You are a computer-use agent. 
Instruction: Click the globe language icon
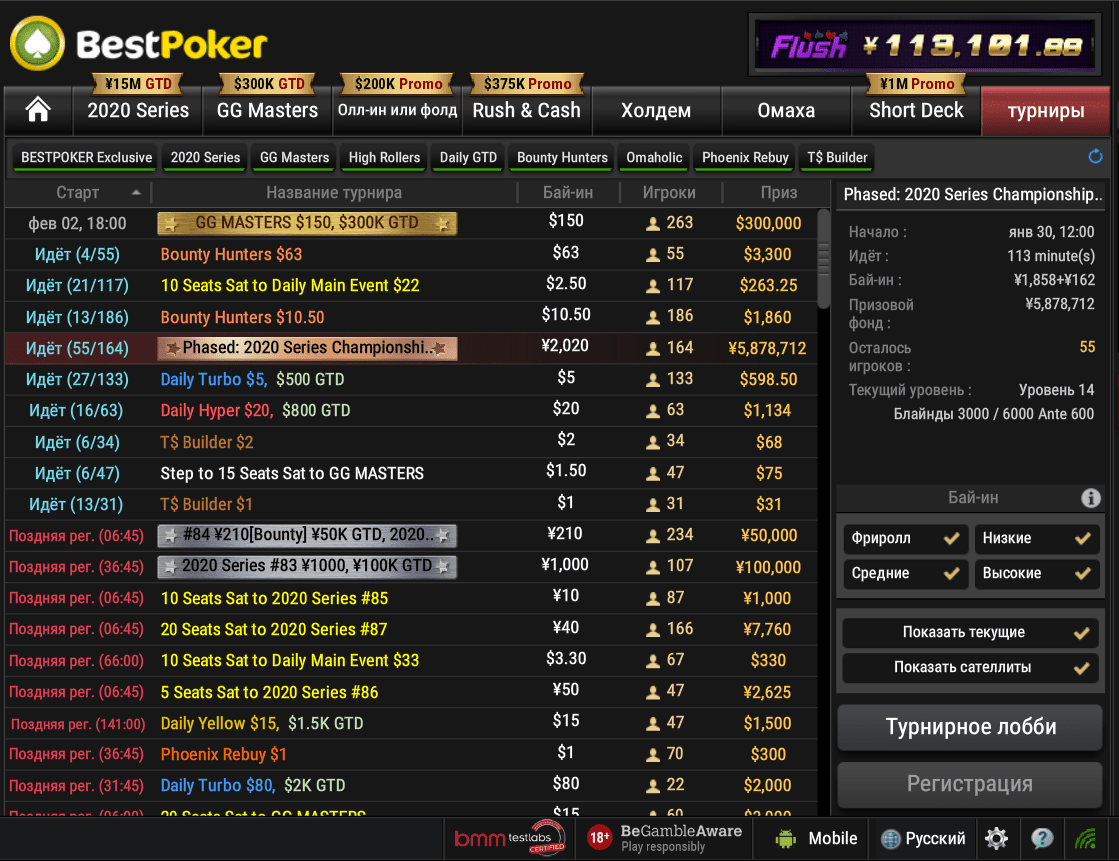coord(890,839)
